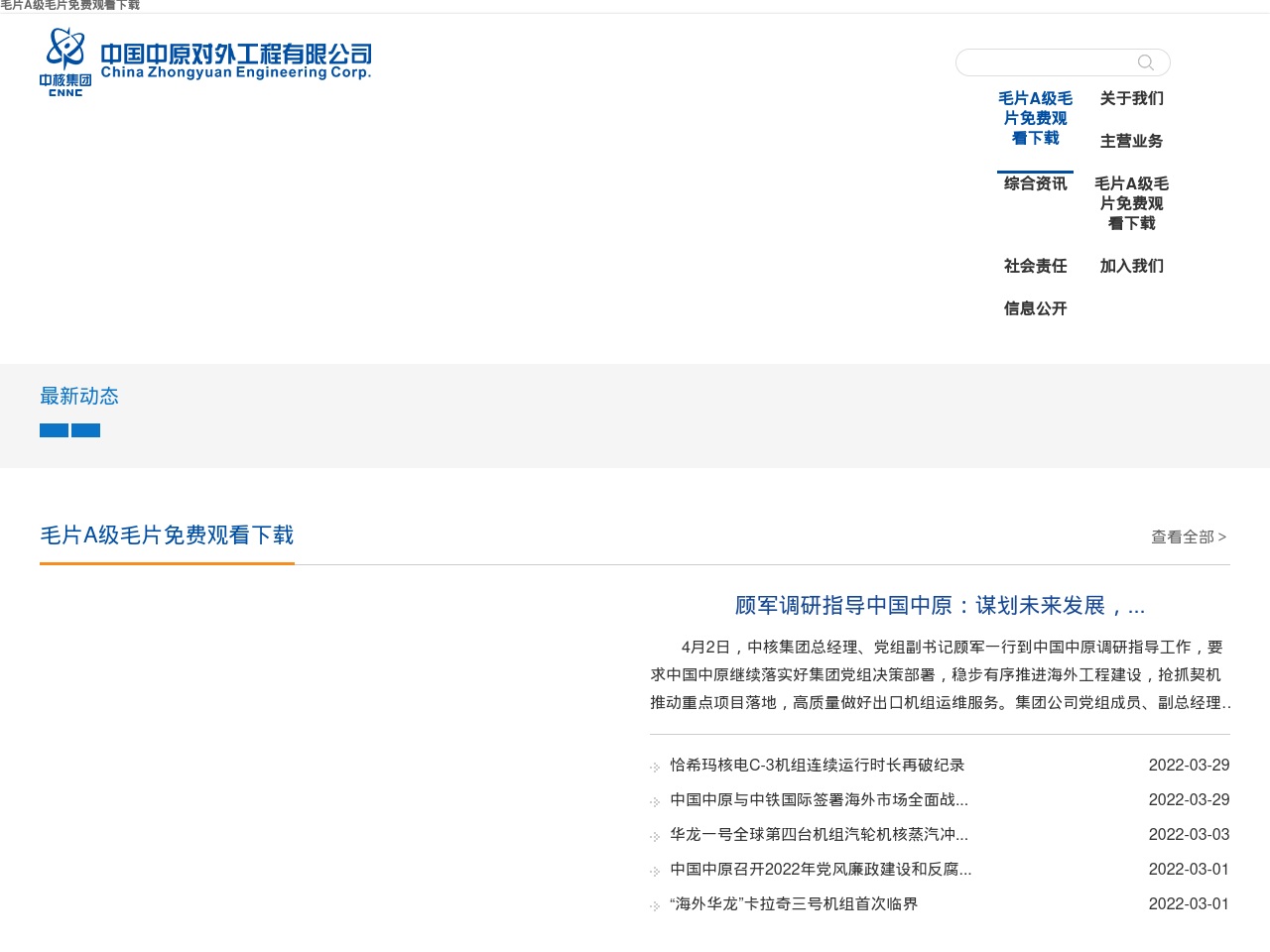Click bullet icon beside 中铁国际 news
1270x952 pixels.
tap(655, 801)
